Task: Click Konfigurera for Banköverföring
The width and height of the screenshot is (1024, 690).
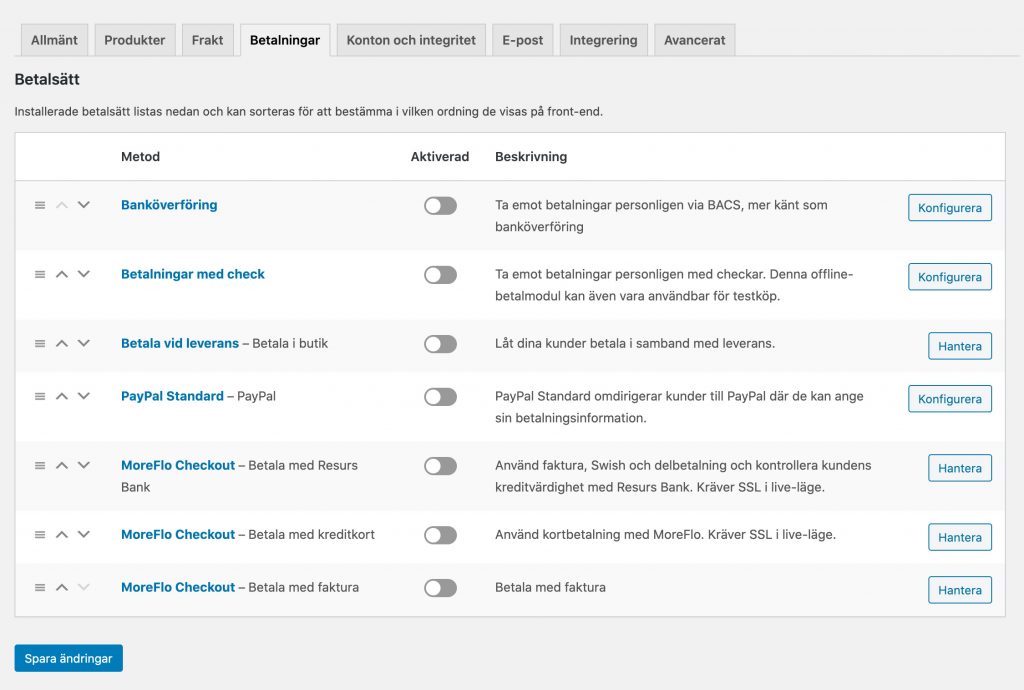Action: coord(950,208)
